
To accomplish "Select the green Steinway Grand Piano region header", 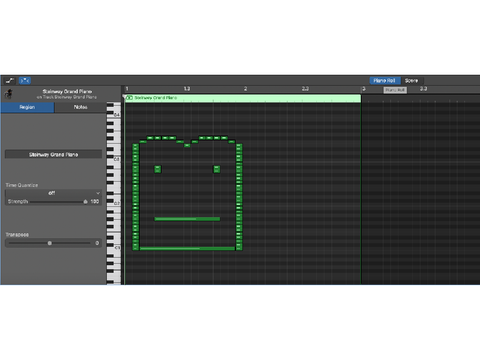I will (243, 98).
